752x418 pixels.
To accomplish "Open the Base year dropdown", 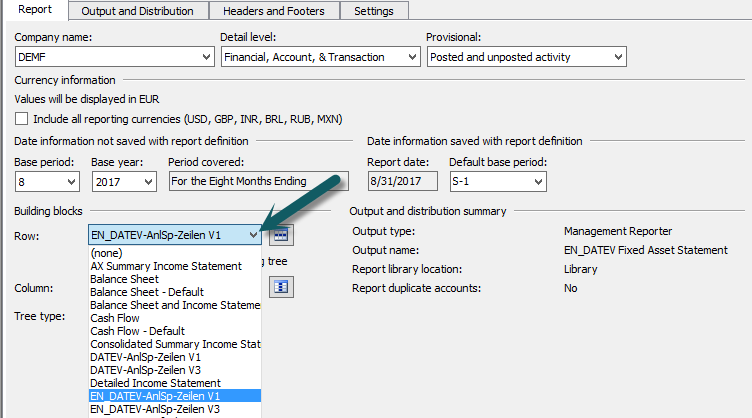I will (x=148, y=182).
